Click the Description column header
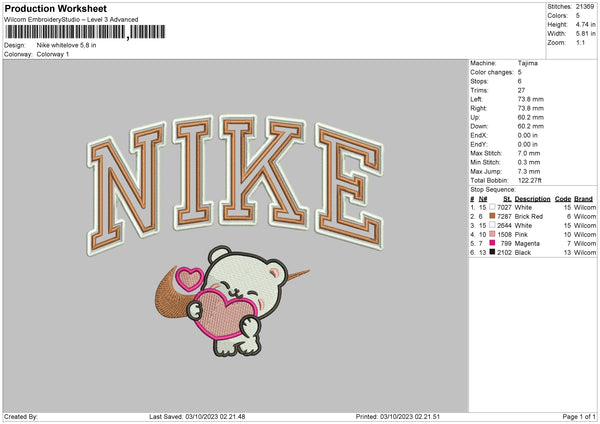This screenshot has width=600, height=424. pos(532,199)
